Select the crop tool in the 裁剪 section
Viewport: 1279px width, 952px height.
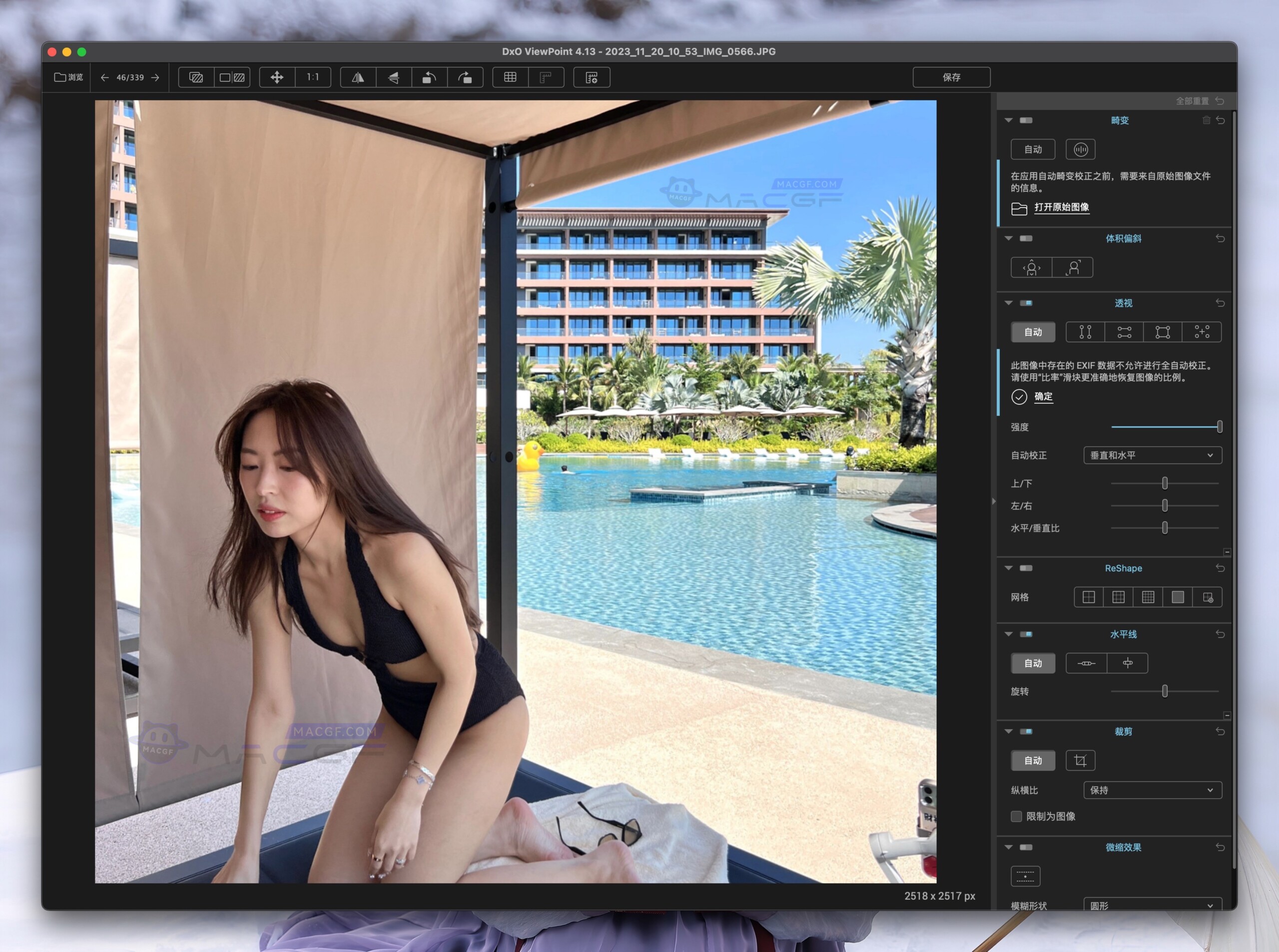click(1080, 760)
